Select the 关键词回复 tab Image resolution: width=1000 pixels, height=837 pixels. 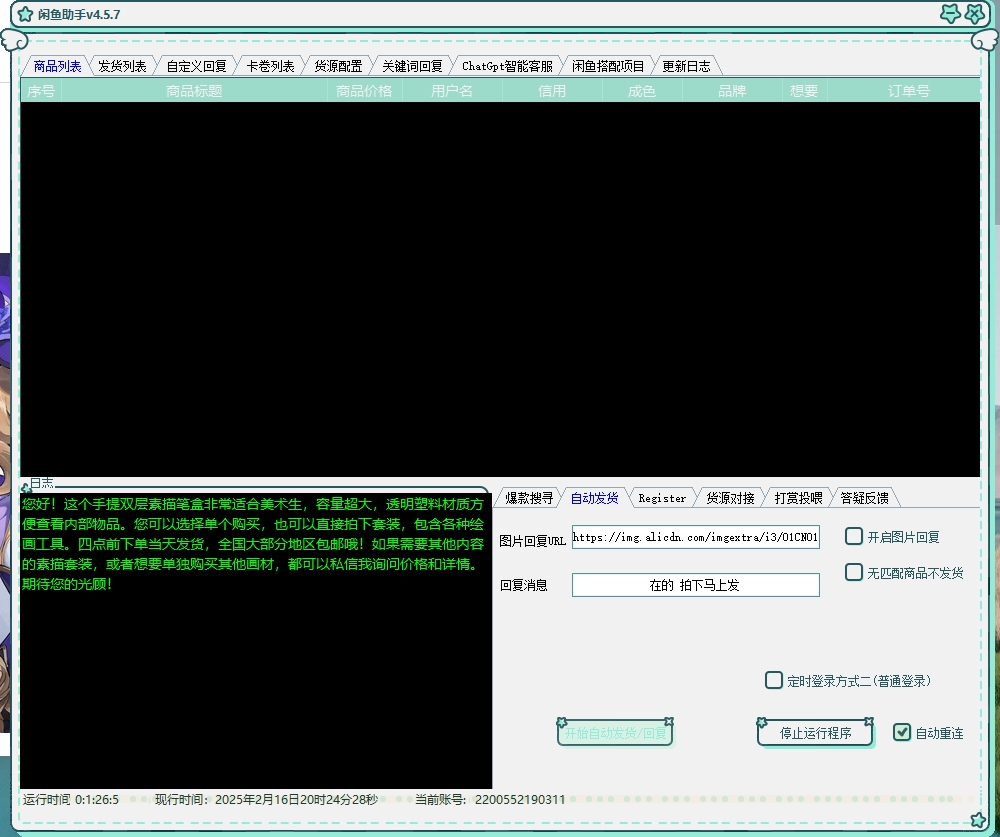(412, 66)
